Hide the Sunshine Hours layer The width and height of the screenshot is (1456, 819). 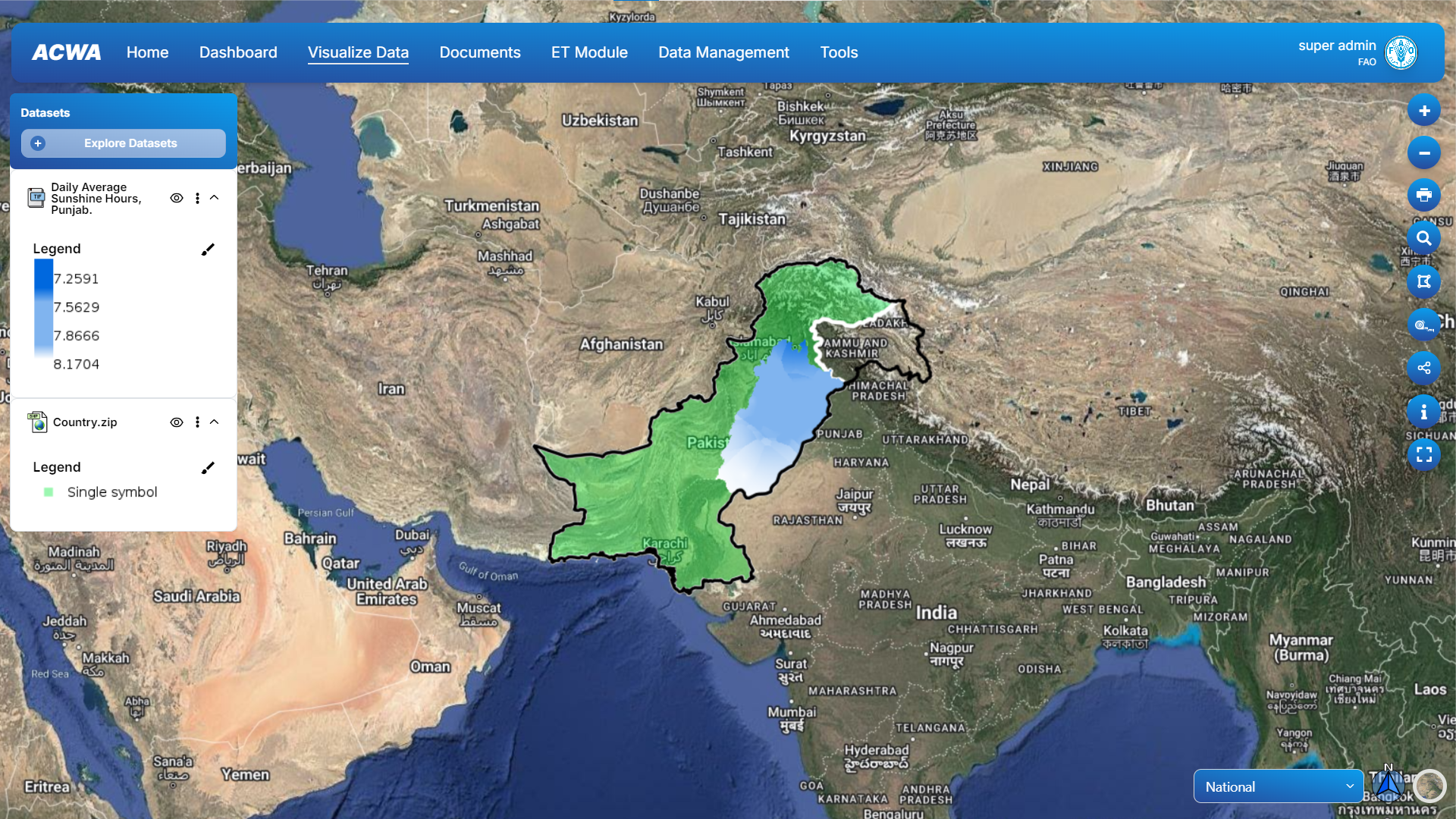tap(177, 198)
